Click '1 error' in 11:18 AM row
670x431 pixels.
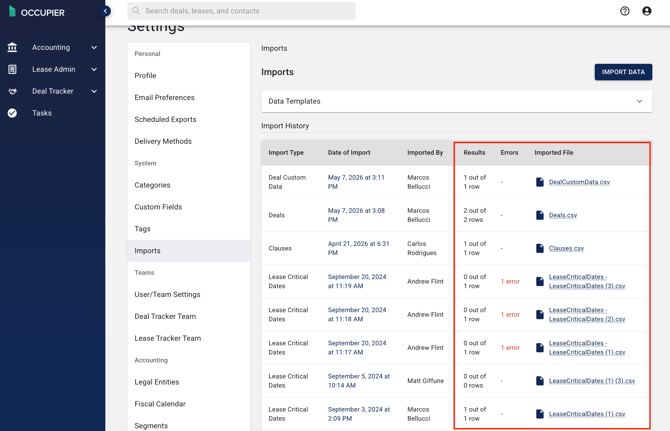(x=510, y=314)
